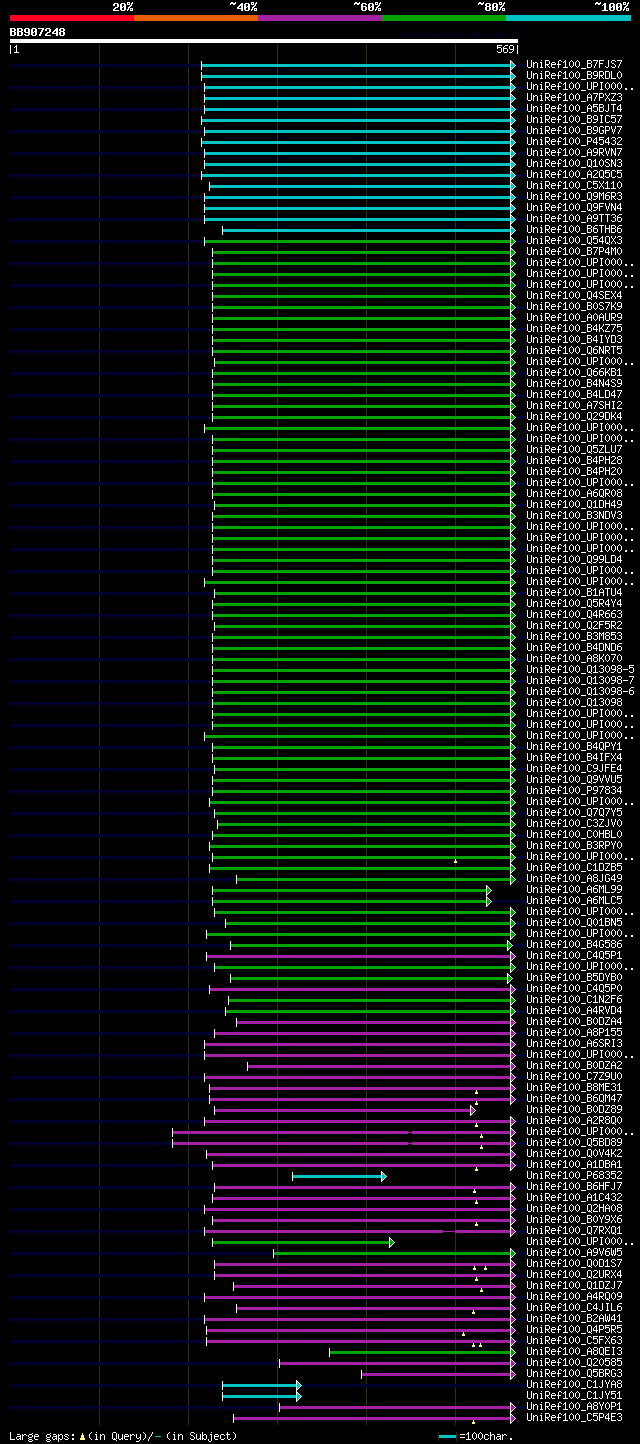Select hit label UniRef100_C4Q5P1
Screen dimensions: 640x1444
coord(574,955)
